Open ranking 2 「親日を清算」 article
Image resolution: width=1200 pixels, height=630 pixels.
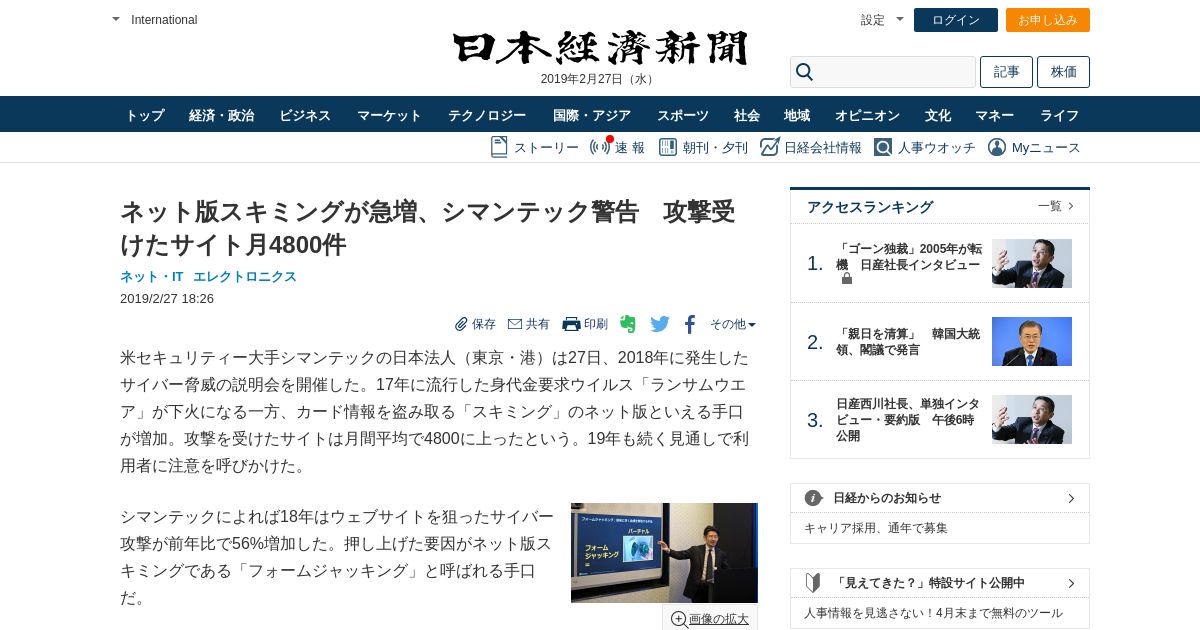point(909,342)
